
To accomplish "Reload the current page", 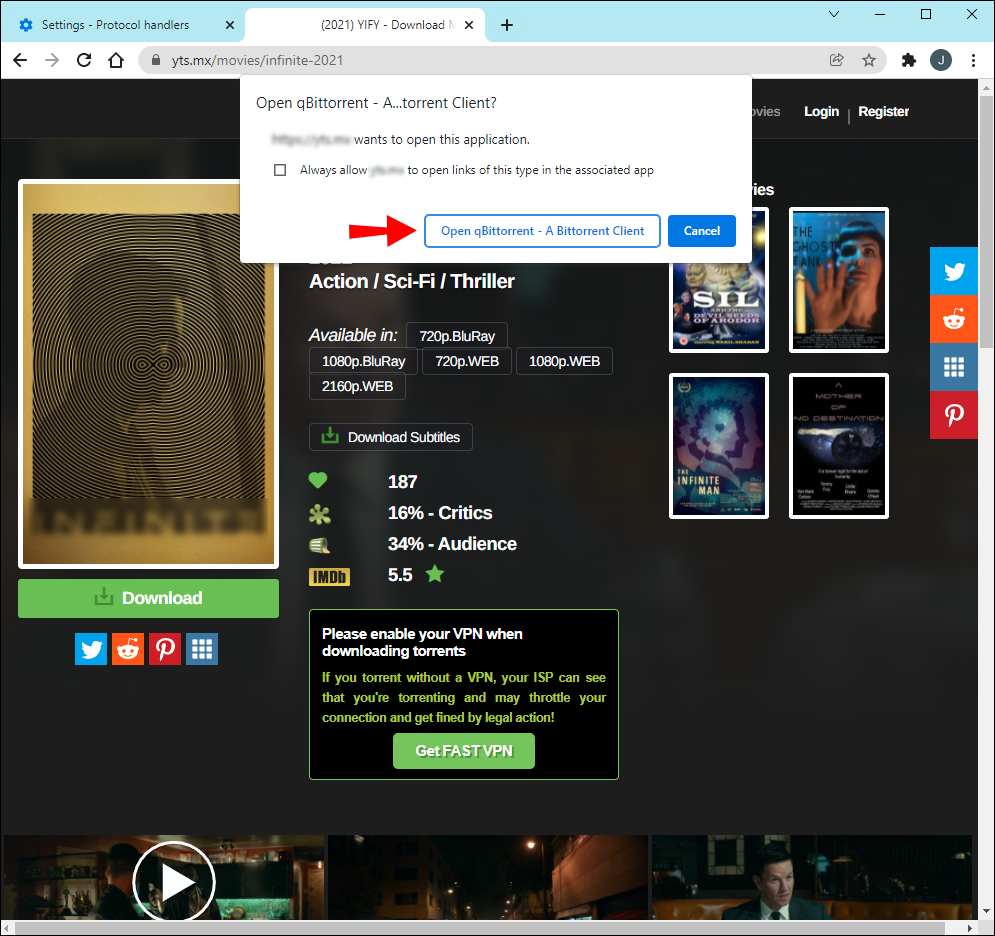I will coord(84,60).
